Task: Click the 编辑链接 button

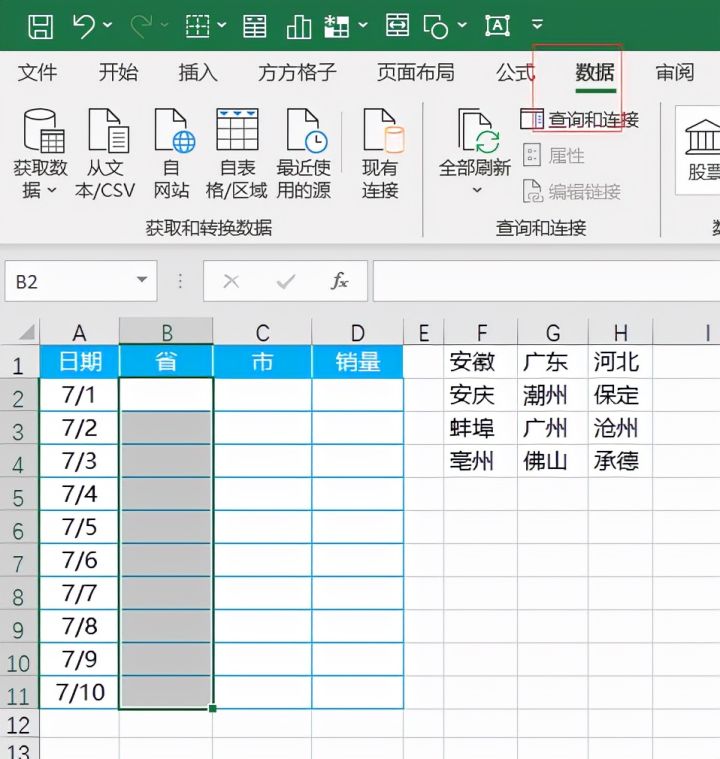Action: 572,192
